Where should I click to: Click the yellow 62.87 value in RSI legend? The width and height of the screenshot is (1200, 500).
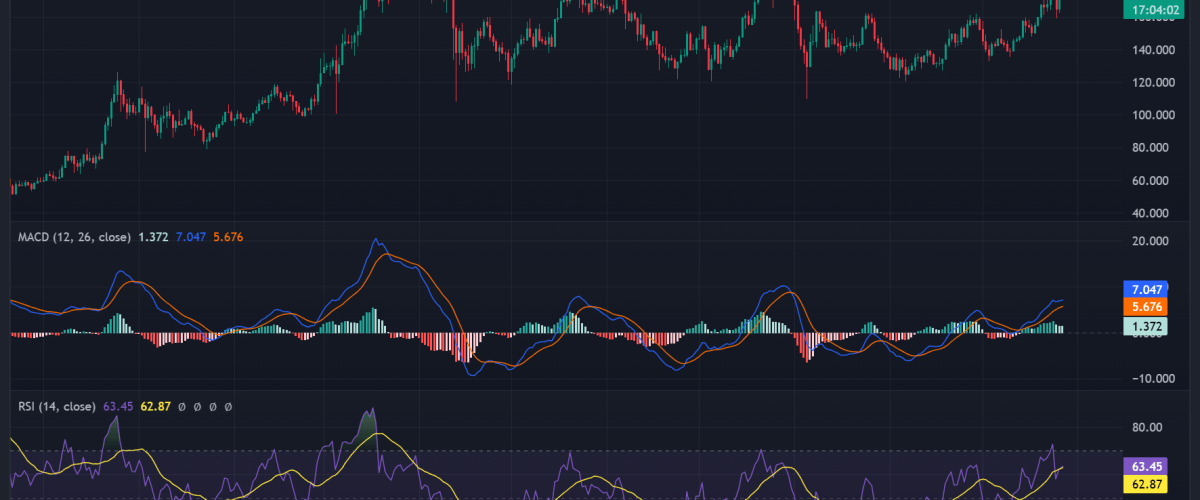coord(156,407)
